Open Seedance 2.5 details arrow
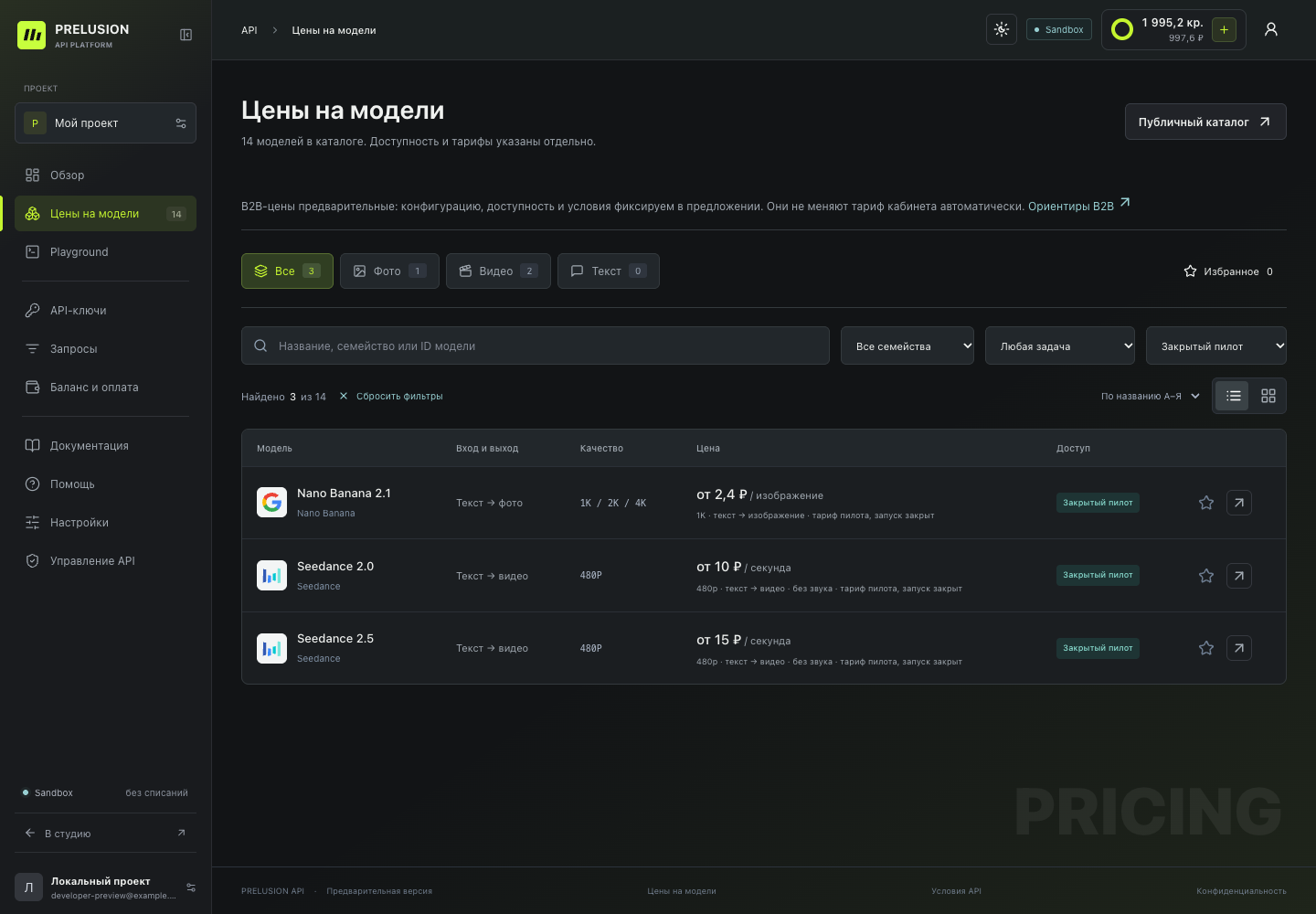This screenshot has width=1316, height=914. click(1239, 648)
